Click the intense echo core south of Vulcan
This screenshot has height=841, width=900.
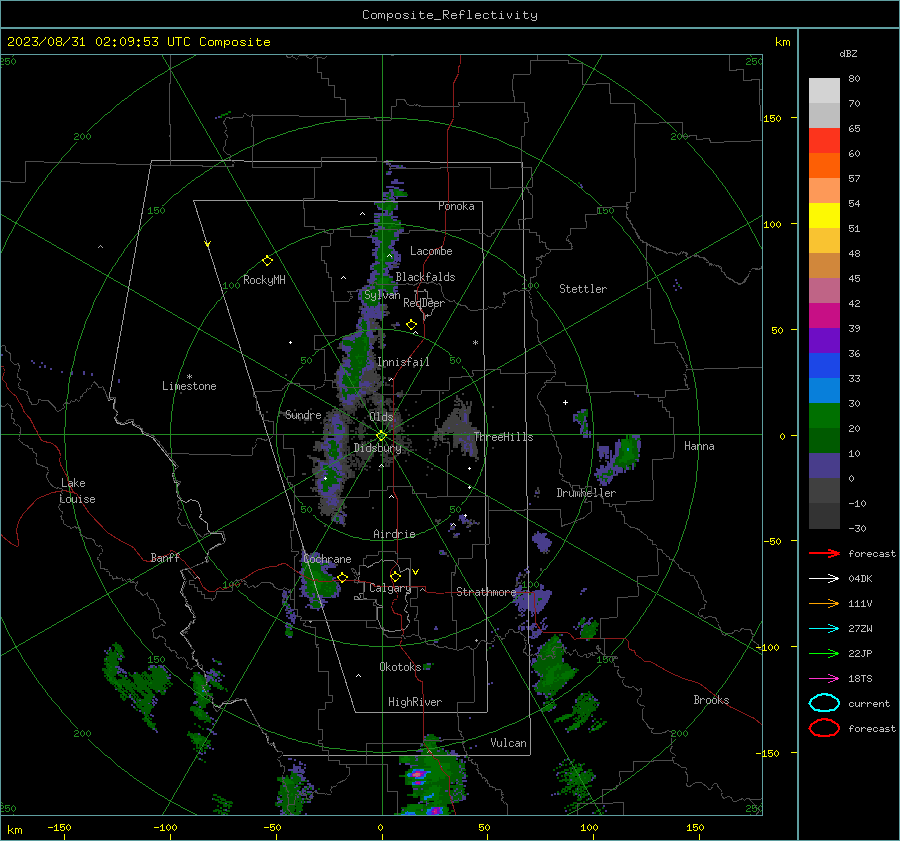point(417,775)
